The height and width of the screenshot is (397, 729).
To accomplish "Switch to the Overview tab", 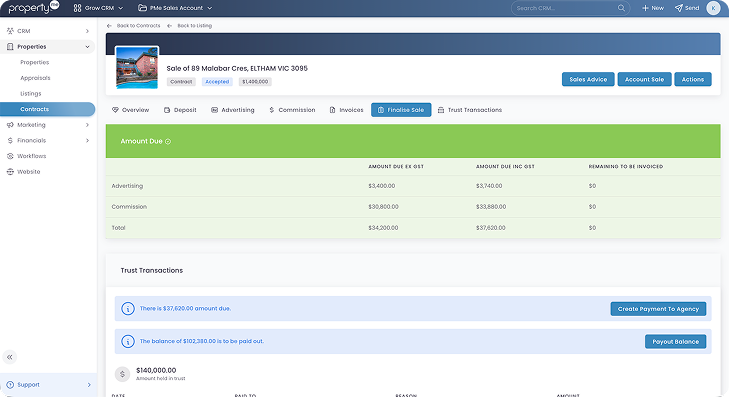I will click(x=131, y=110).
